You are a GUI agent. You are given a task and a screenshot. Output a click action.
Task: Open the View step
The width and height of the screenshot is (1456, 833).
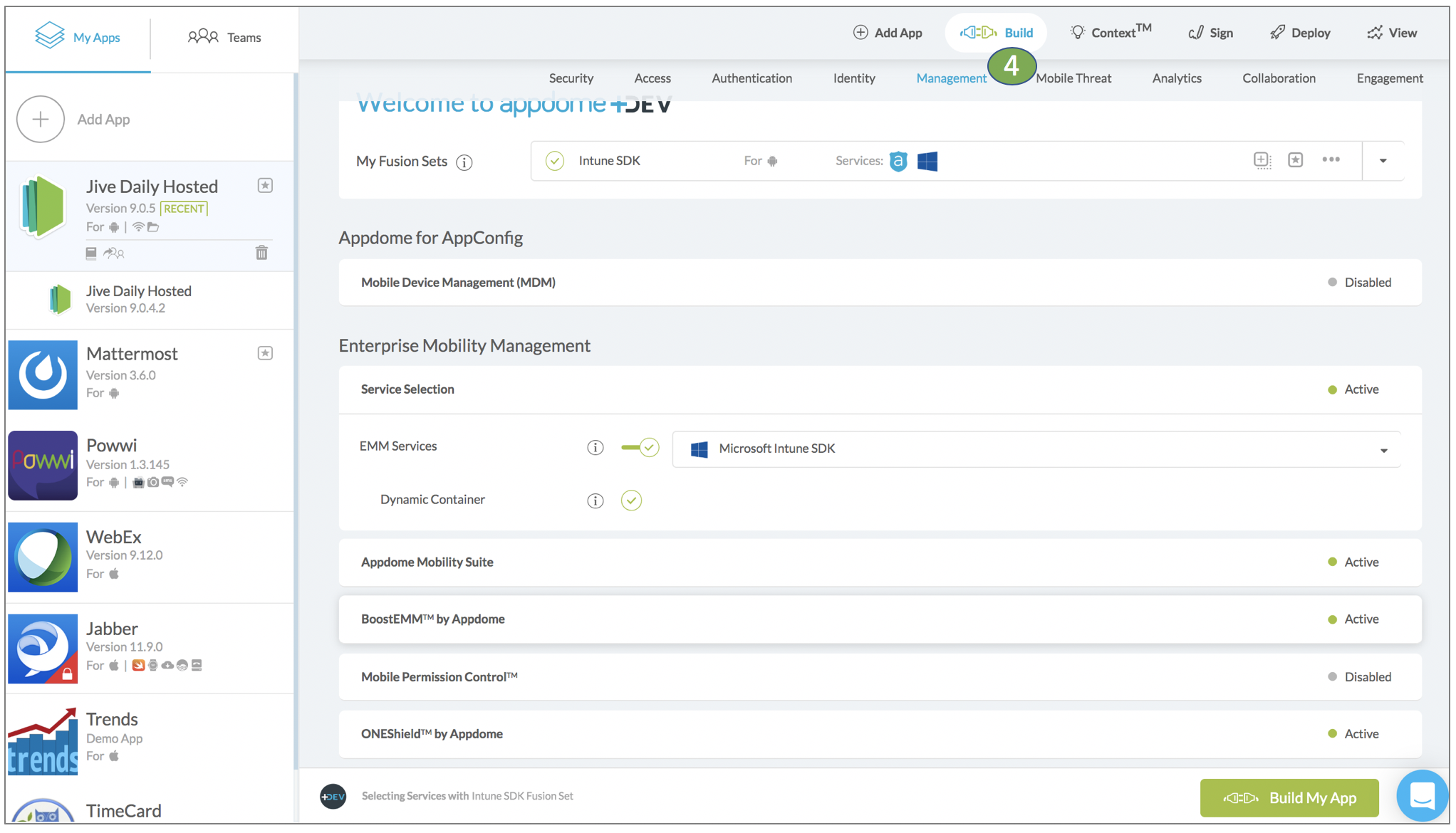tap(1392, 33)
